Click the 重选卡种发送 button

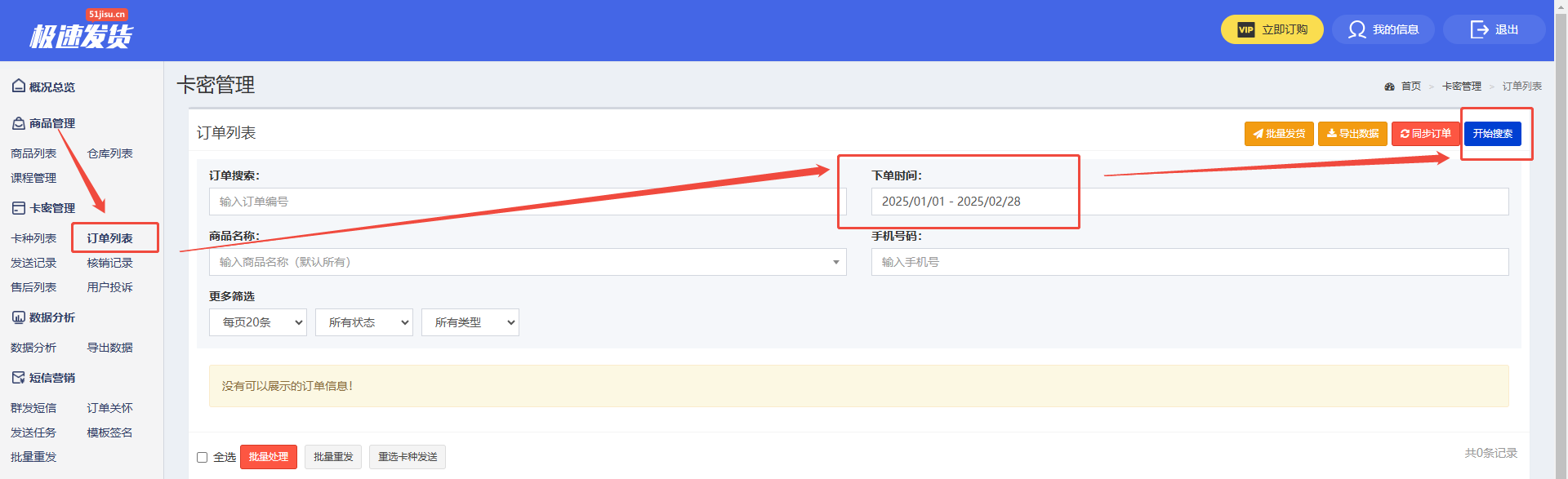pyautogui.click(x=408, y=457)
